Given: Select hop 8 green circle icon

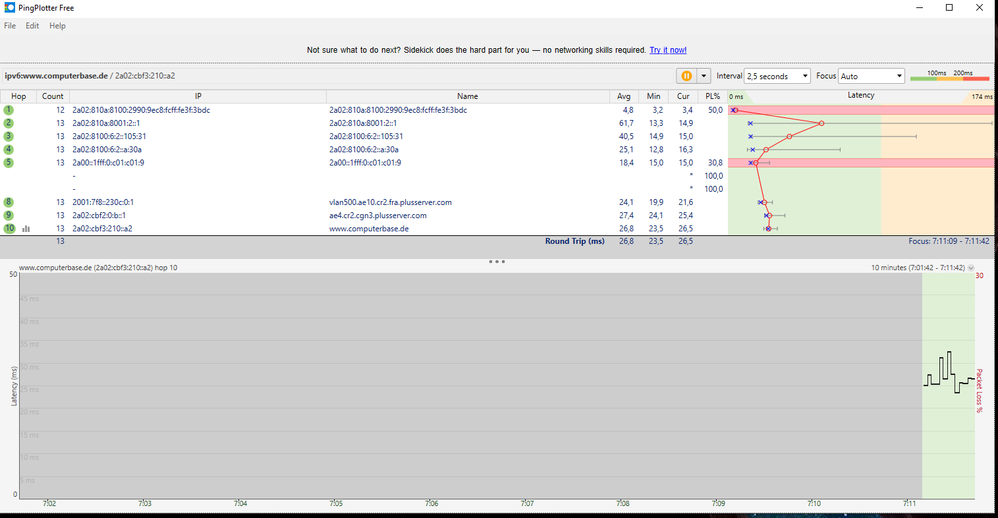Looking at the screenshot, I should pyautogui.click(x=8, y=202).
